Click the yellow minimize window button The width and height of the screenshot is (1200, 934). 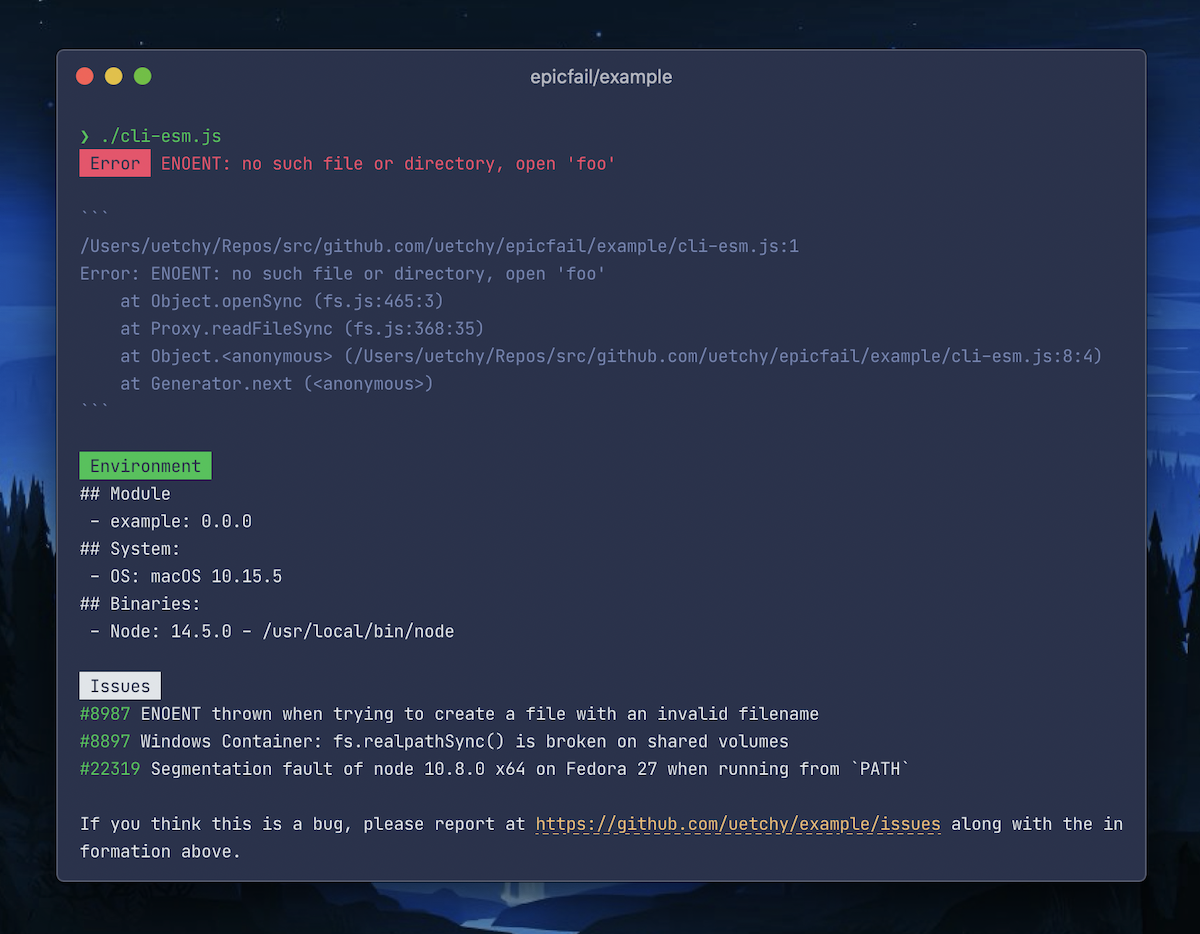click(x=114, y=76)
